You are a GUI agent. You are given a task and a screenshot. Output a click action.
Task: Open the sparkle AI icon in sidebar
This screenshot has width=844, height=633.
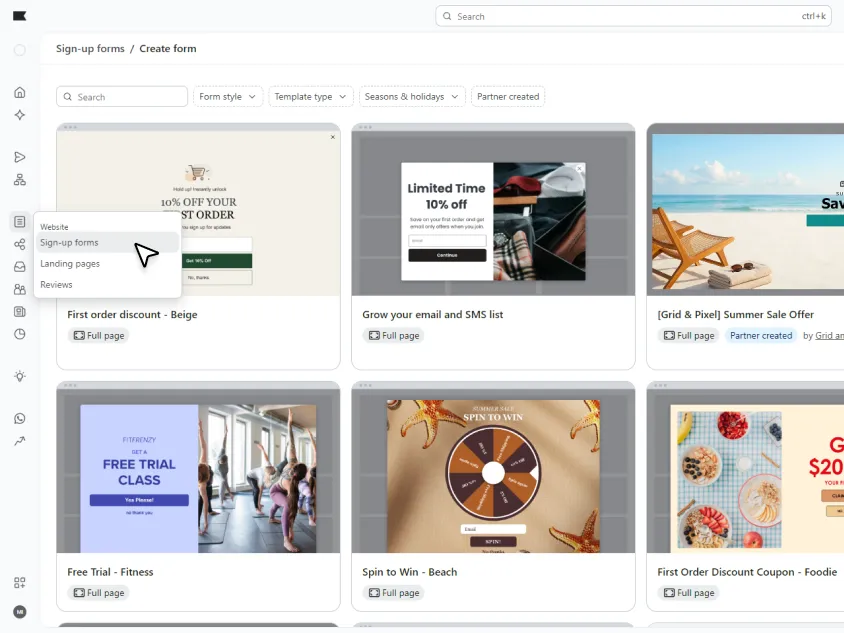click(x=20, y=115)
